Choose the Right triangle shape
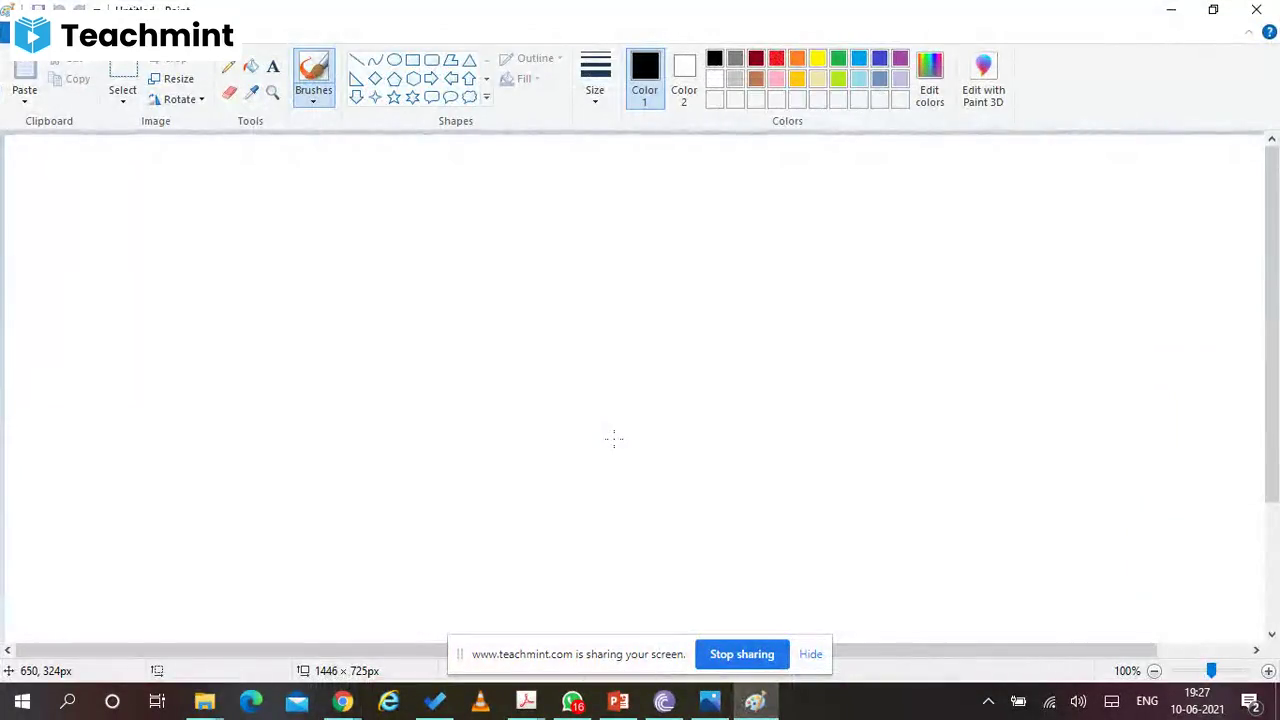The height and width of the screenshot is (720, 1280). point(356,79)
